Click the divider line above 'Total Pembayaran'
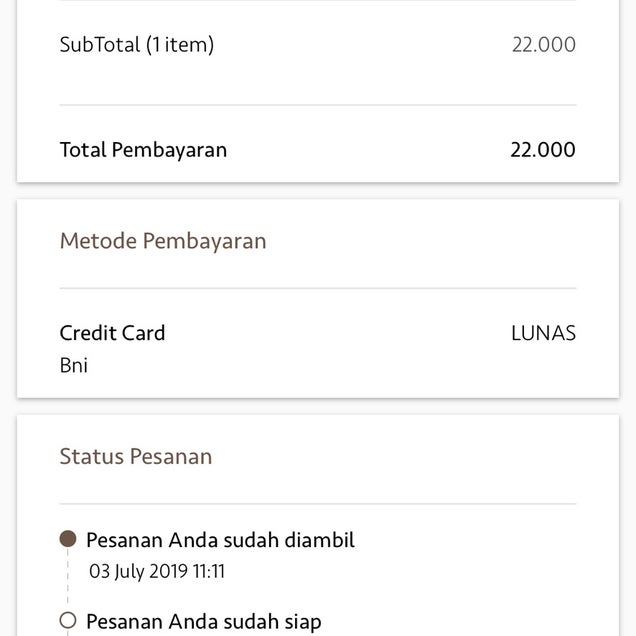This screenshot has height=636, width=636. tap(318, 105)
